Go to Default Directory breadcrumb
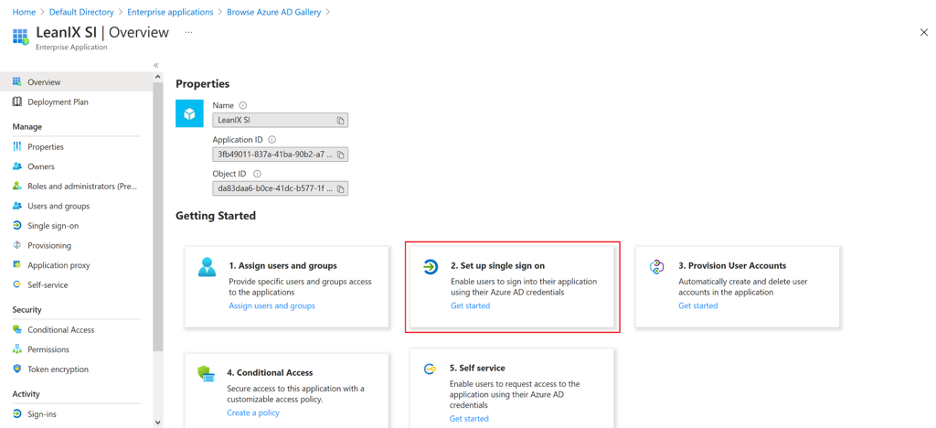The image size is (936, 428). pyautogui.click(x=80, y=11)
